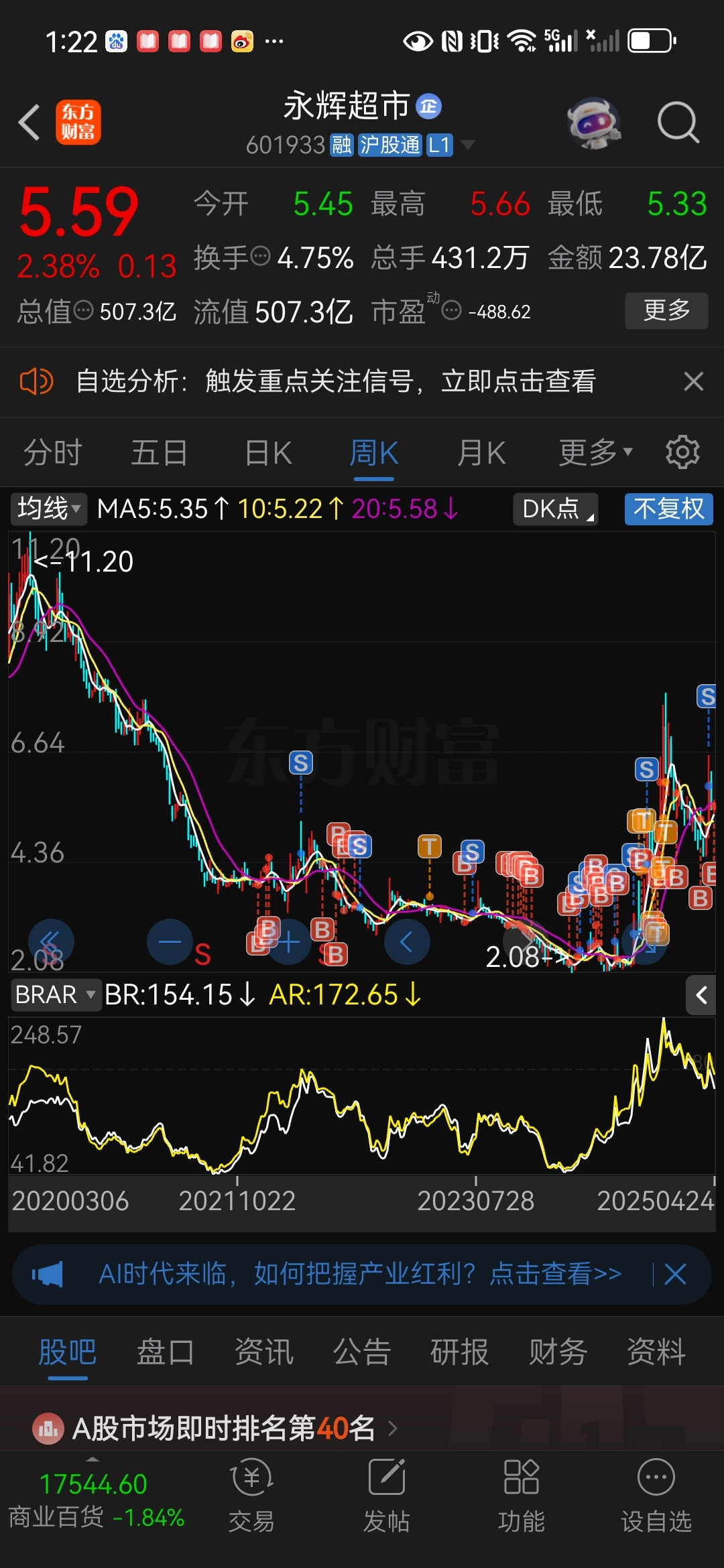Open the 均线 indicator dropdown
Screen dimensions: 724x1568
point(49,509)
